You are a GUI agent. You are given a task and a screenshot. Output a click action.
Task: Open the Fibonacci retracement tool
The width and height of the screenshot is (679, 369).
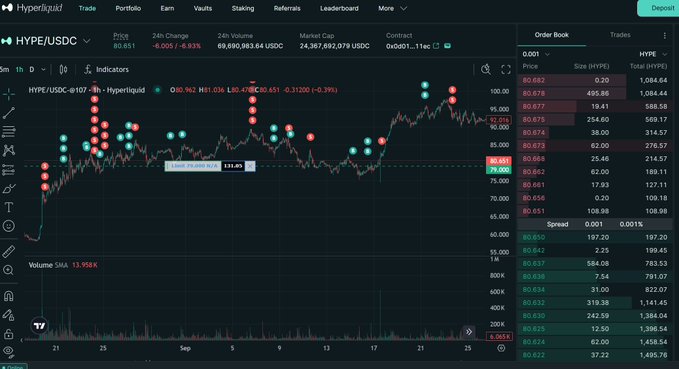pyautogui.click(x=9, y=131)
